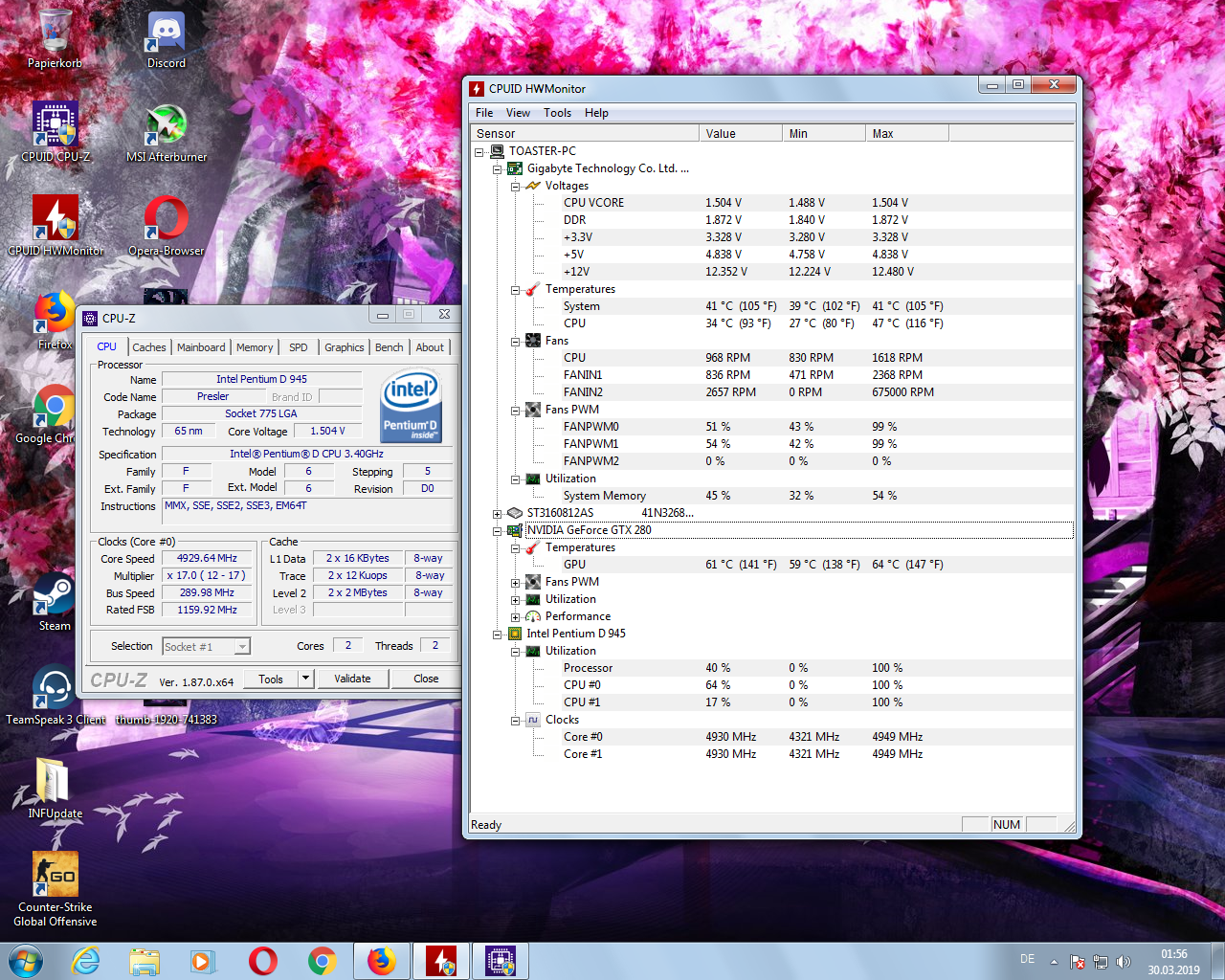Click the network tray icon
Image resolution: width=1225 pixels, height=980 pixels.
click(x=1101, y=962)
